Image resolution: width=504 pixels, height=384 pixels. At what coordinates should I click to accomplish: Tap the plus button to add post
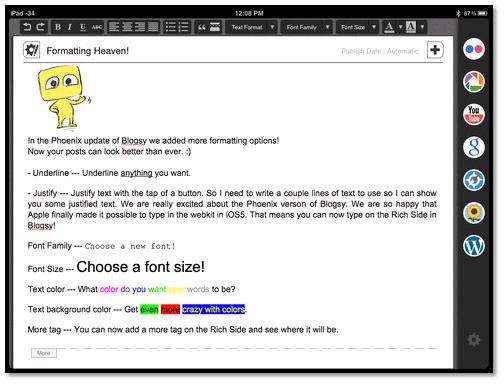coord(435,50)
